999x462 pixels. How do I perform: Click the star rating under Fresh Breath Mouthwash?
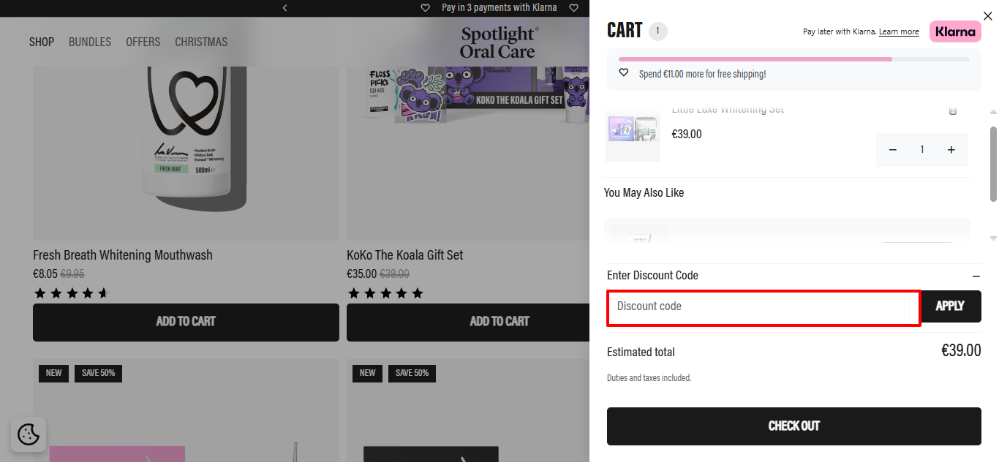(x=71, y=294)
